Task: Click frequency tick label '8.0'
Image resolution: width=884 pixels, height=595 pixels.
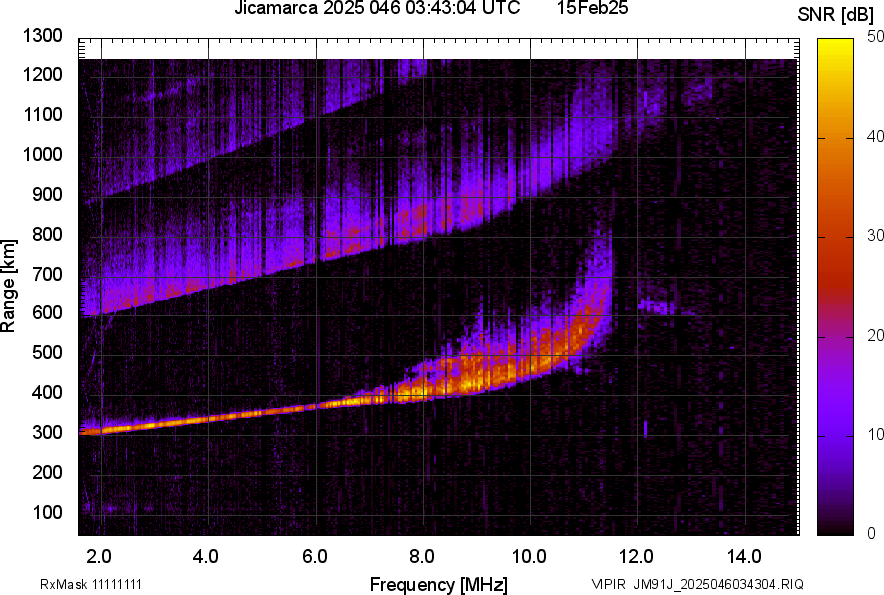Action: (x=422, y=557)
